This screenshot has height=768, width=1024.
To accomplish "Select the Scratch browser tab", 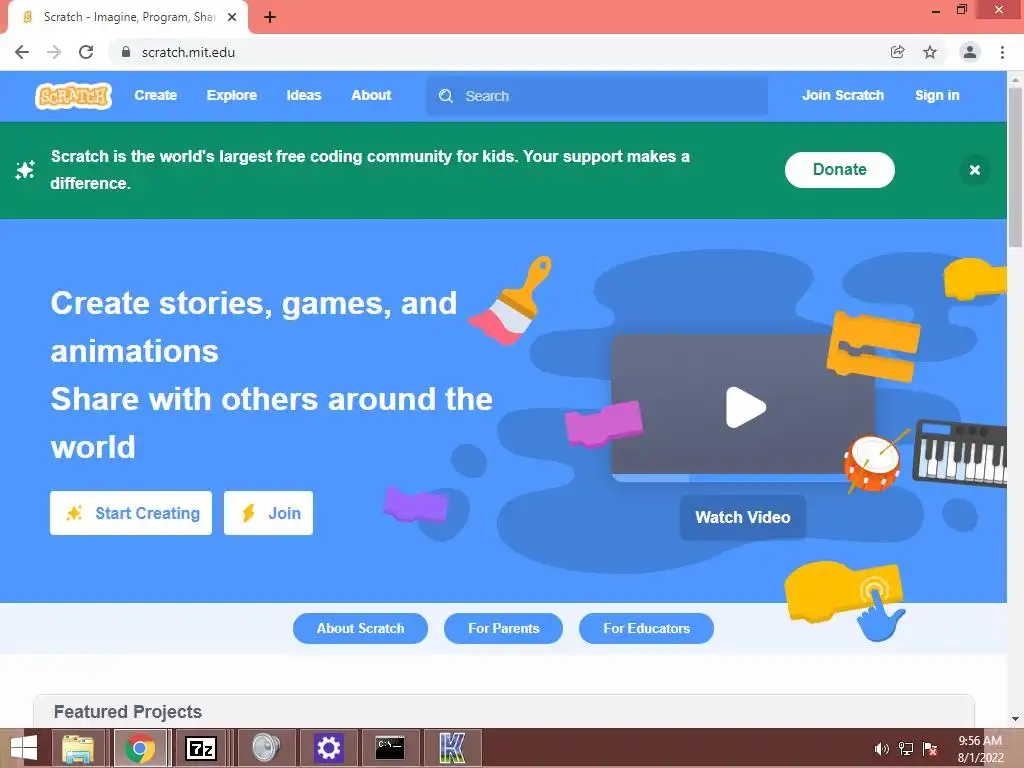I will coord(127,17).
